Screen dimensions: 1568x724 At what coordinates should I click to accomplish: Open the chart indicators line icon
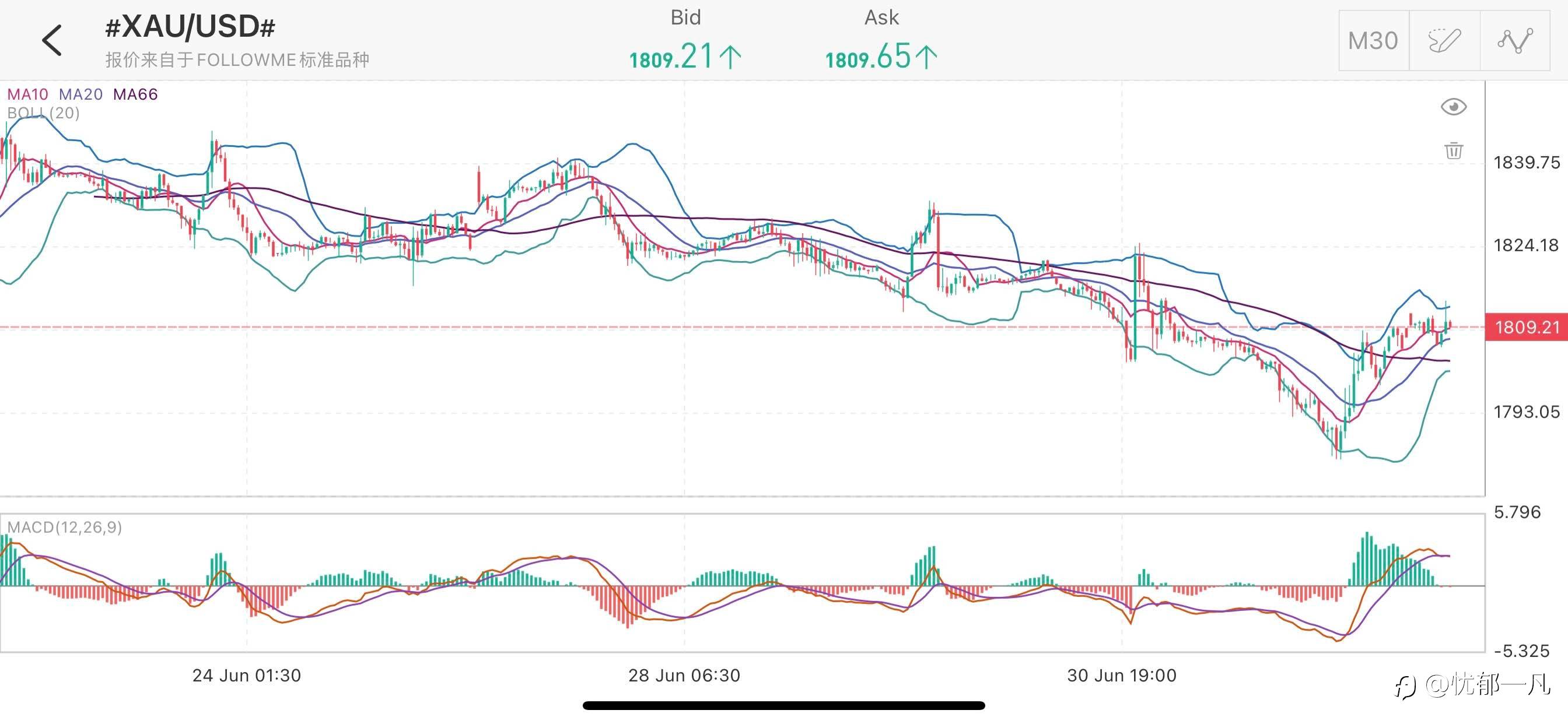point(1514,41)
